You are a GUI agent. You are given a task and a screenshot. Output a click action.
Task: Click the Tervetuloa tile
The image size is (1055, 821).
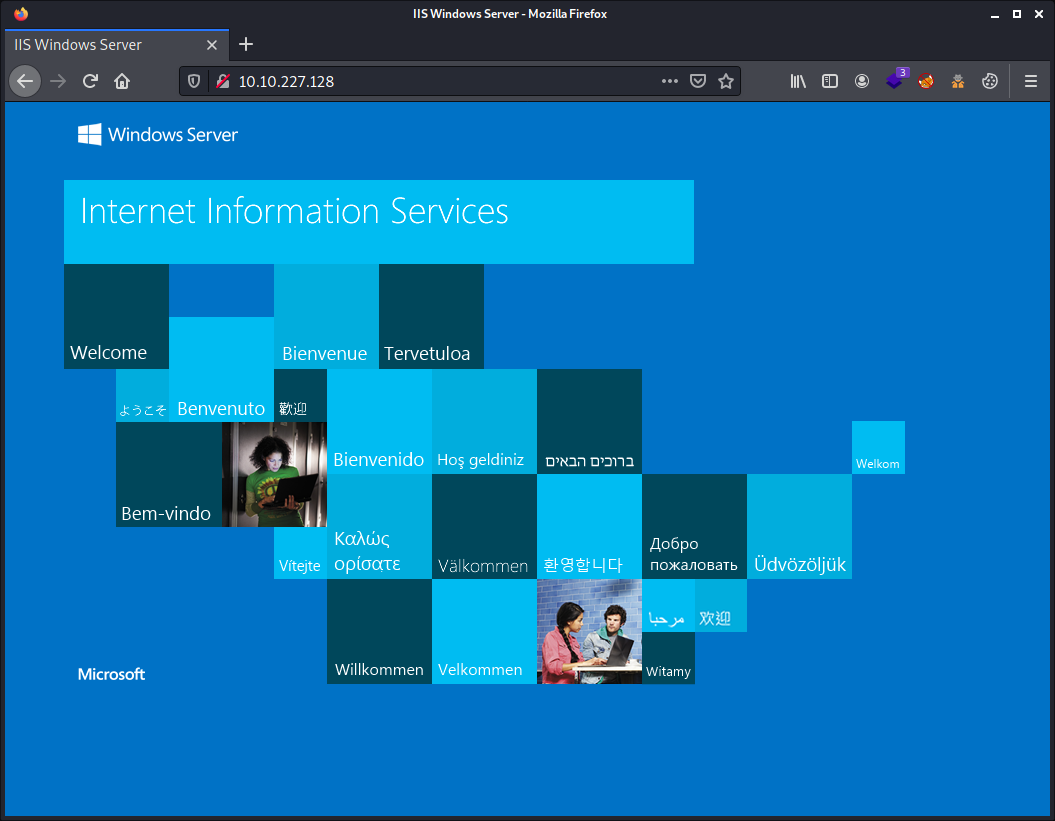431,316
